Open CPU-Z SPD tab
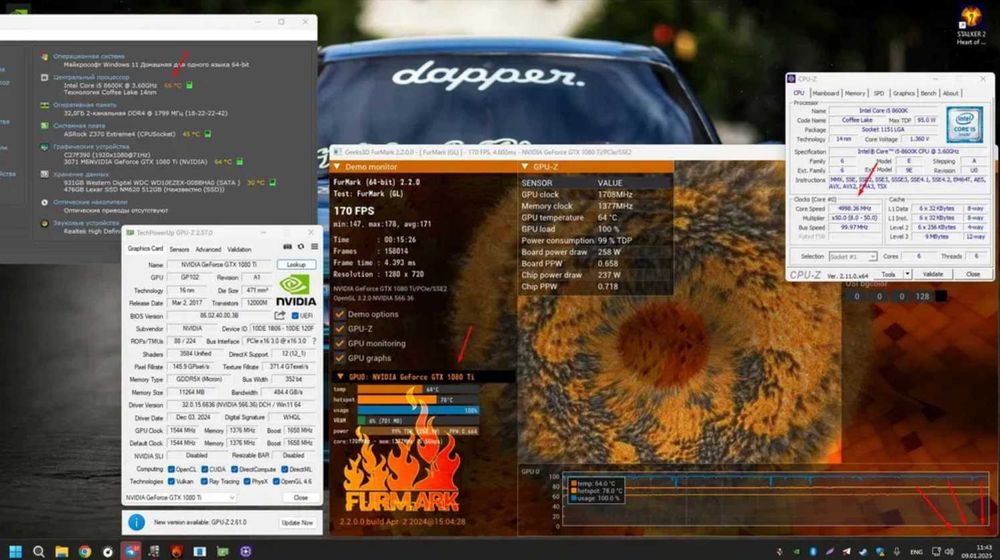 click(879, 93)
